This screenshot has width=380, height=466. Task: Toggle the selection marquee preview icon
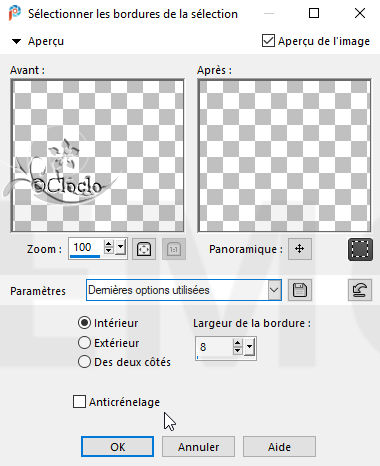coord(360,249)
